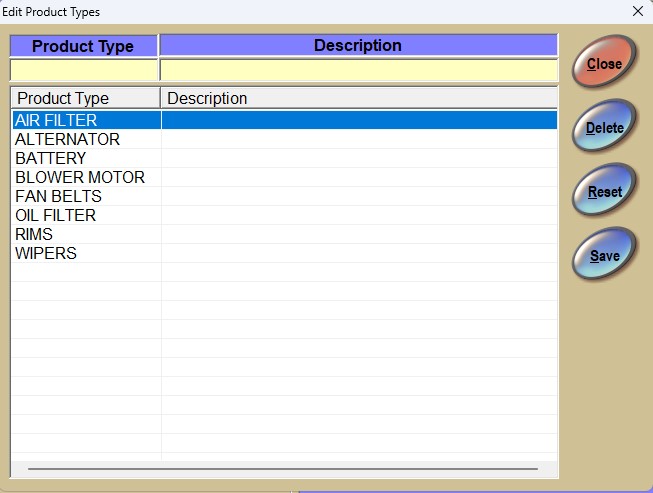Select ALTERNATOR in the product list
Viewport: 653px width, 493px height.
click(x=67, y=139)
